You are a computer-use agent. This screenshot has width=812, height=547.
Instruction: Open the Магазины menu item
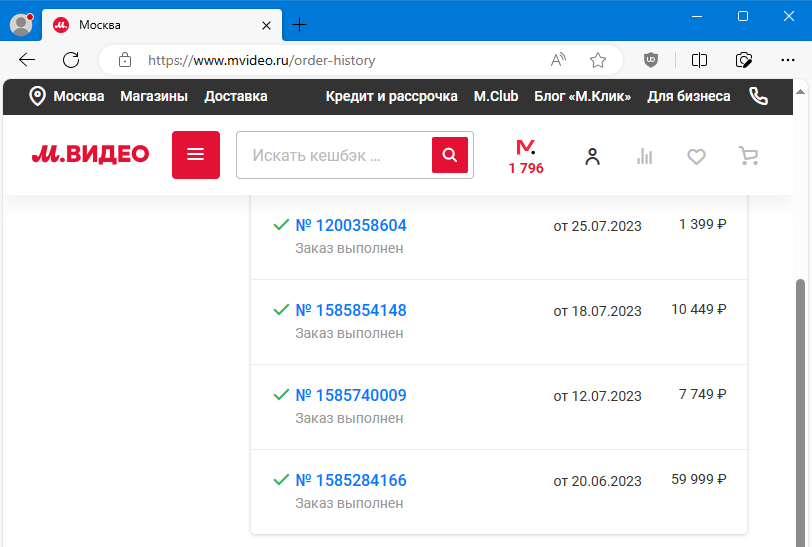(154, 96)
